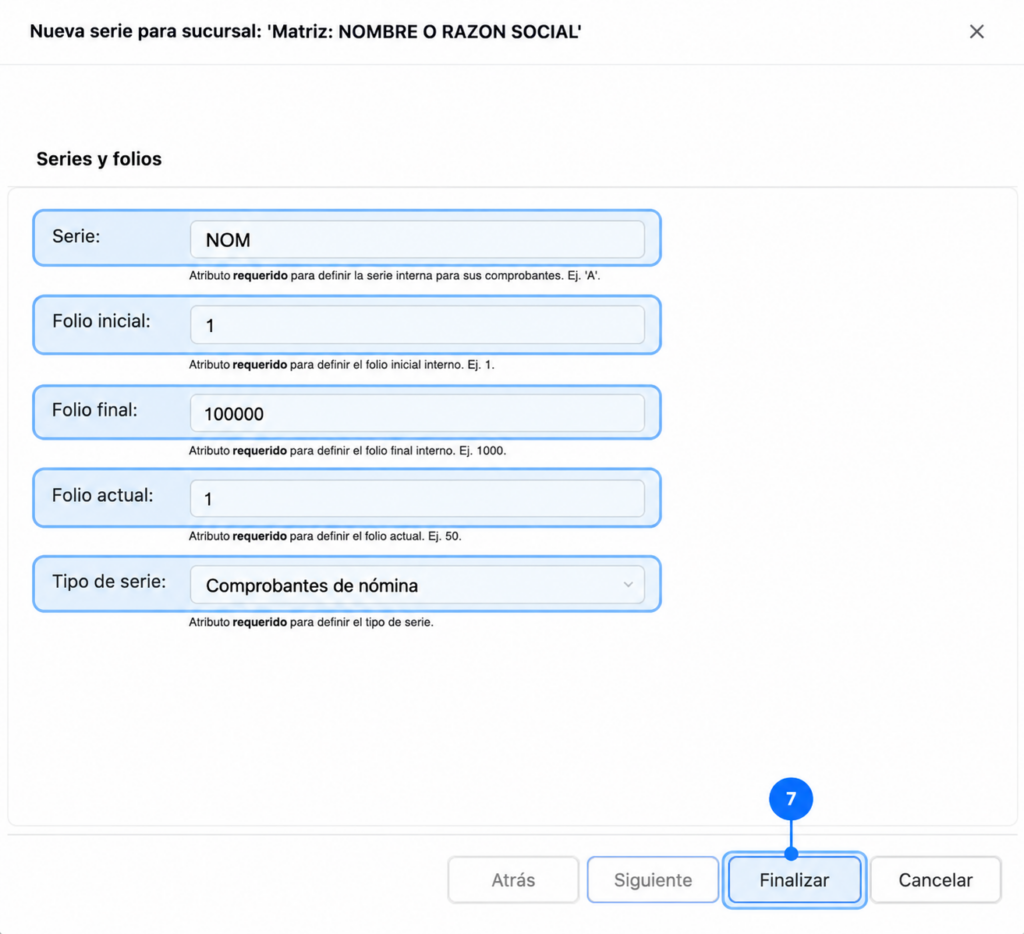Click the Tipo de serie: label
Screen dimensions: 1024x934
coord(109,581)
